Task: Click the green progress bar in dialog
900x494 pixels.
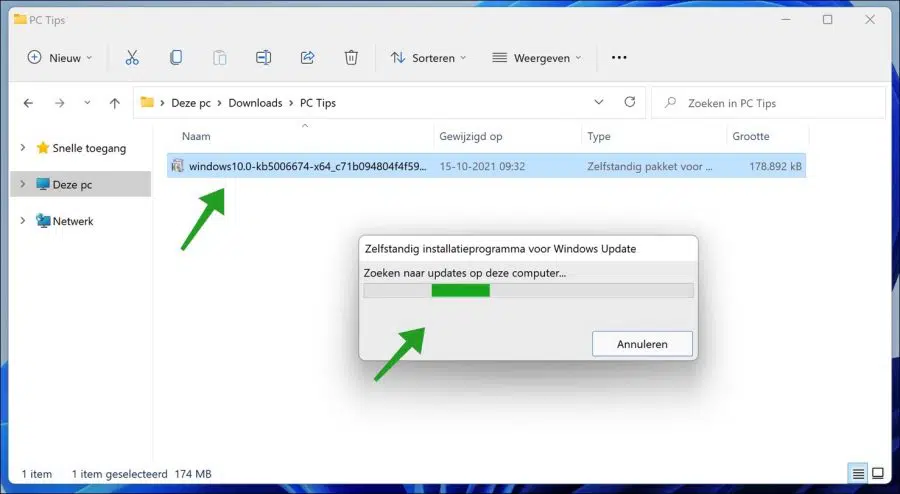Action: click(x=460, y=290)
